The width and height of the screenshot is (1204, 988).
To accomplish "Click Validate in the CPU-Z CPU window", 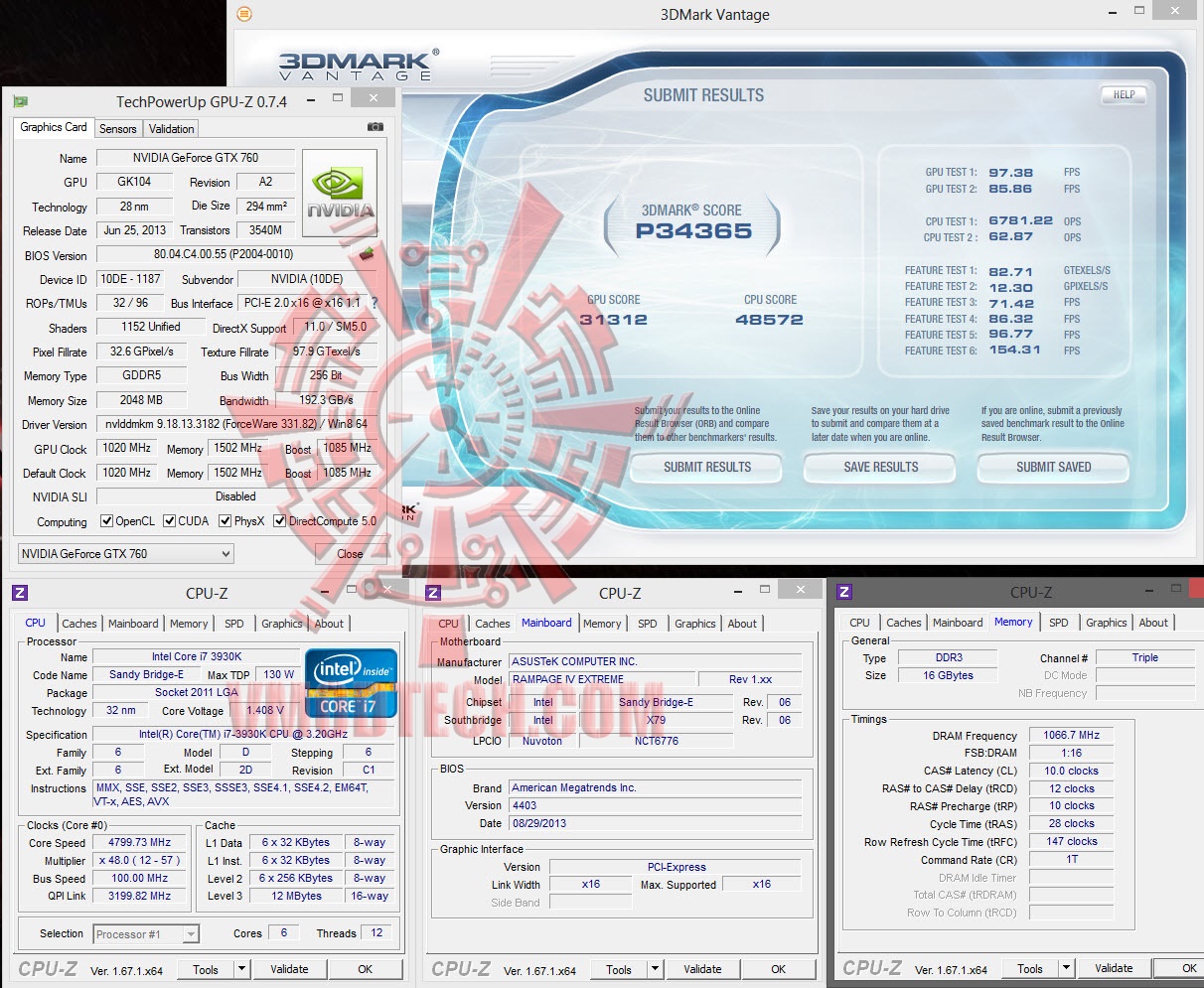I will 289,969.
